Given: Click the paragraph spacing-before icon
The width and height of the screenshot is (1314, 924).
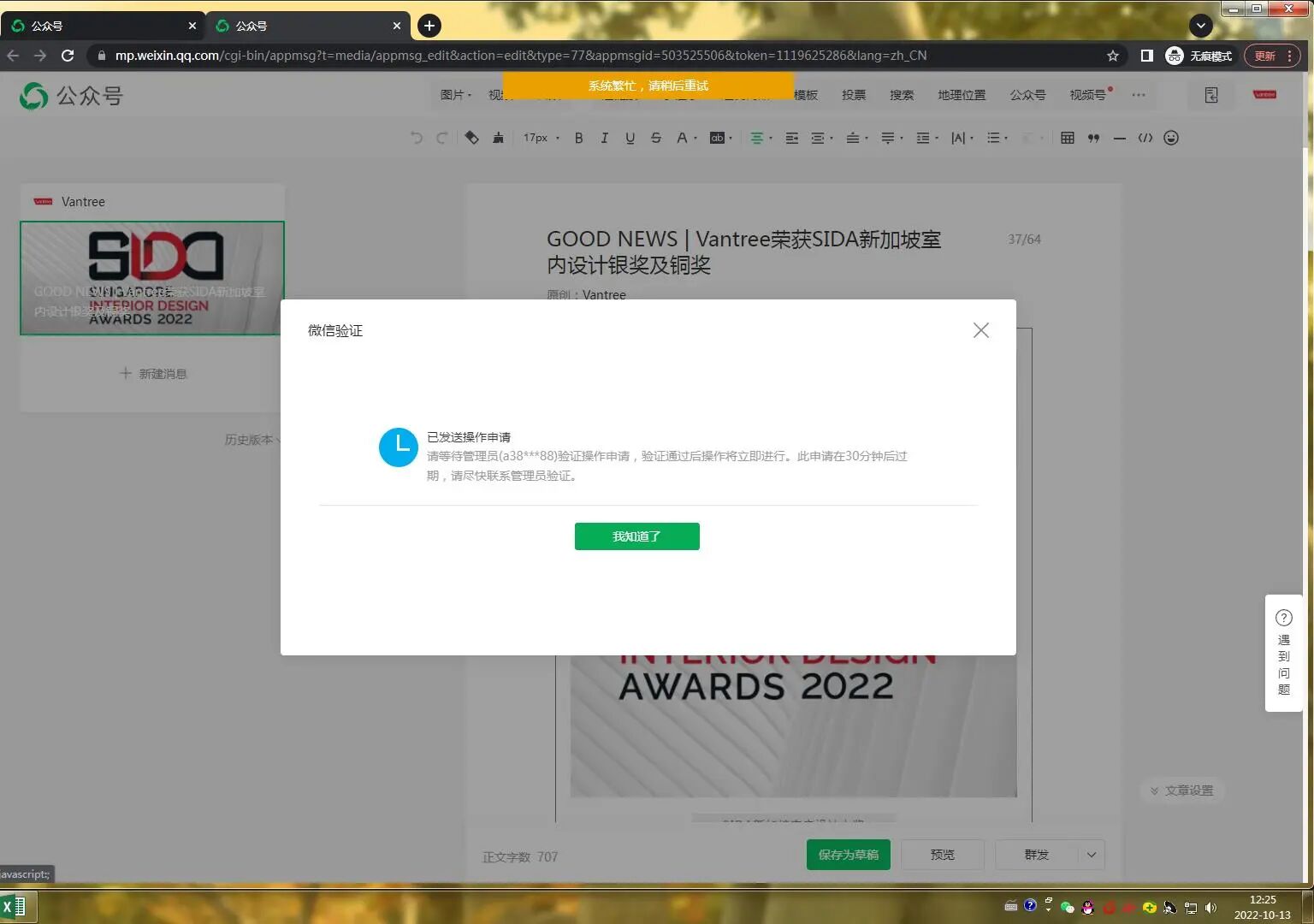Looking at the screenshot, I should coord(853,138).
